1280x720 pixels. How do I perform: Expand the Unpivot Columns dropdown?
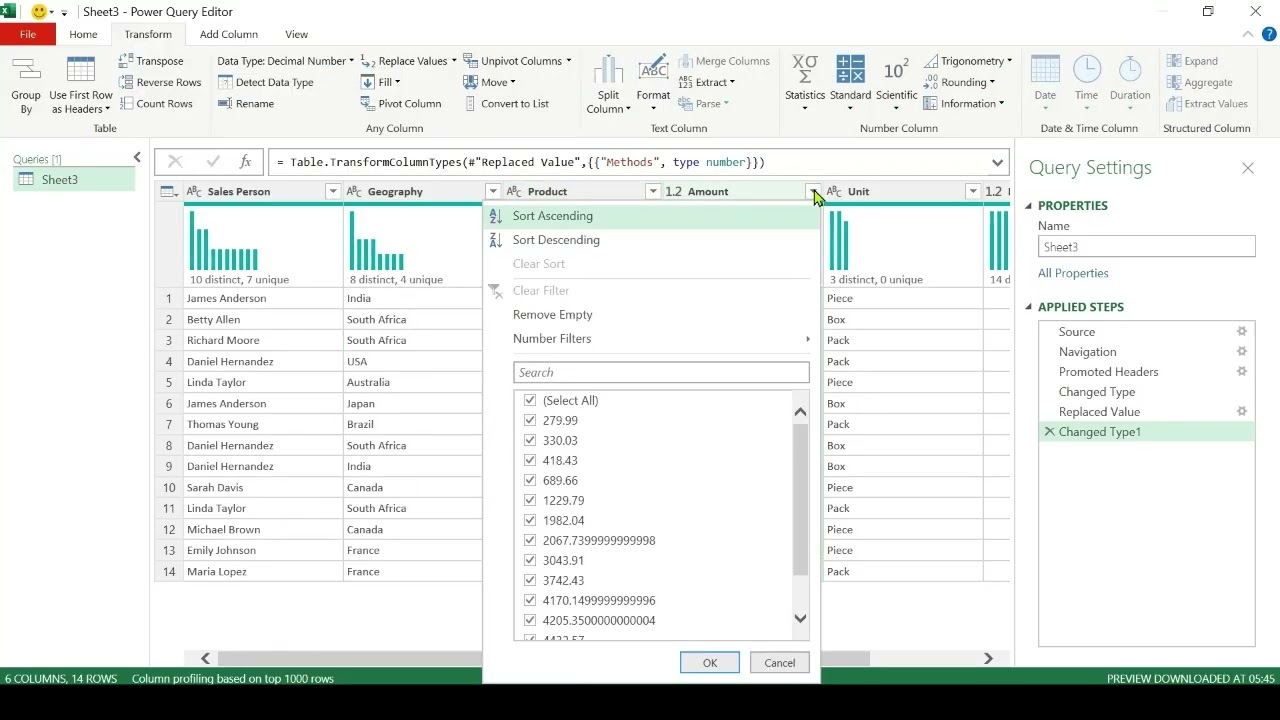569,61
